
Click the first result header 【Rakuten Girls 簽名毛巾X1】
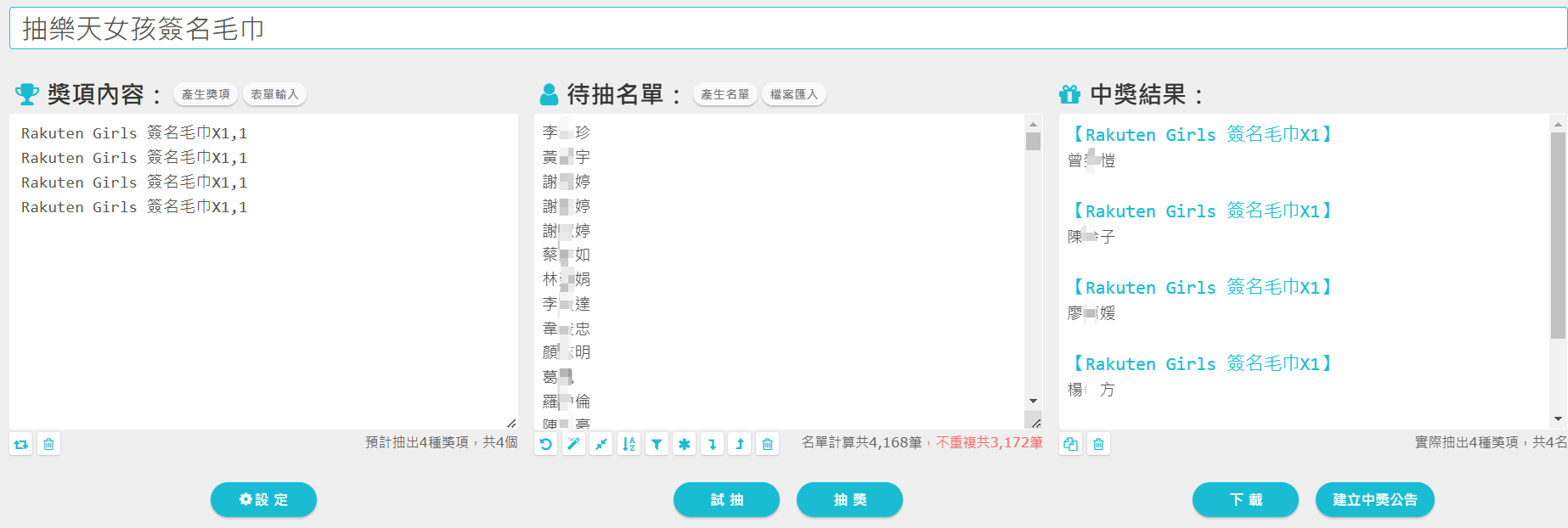[1202, 134]
